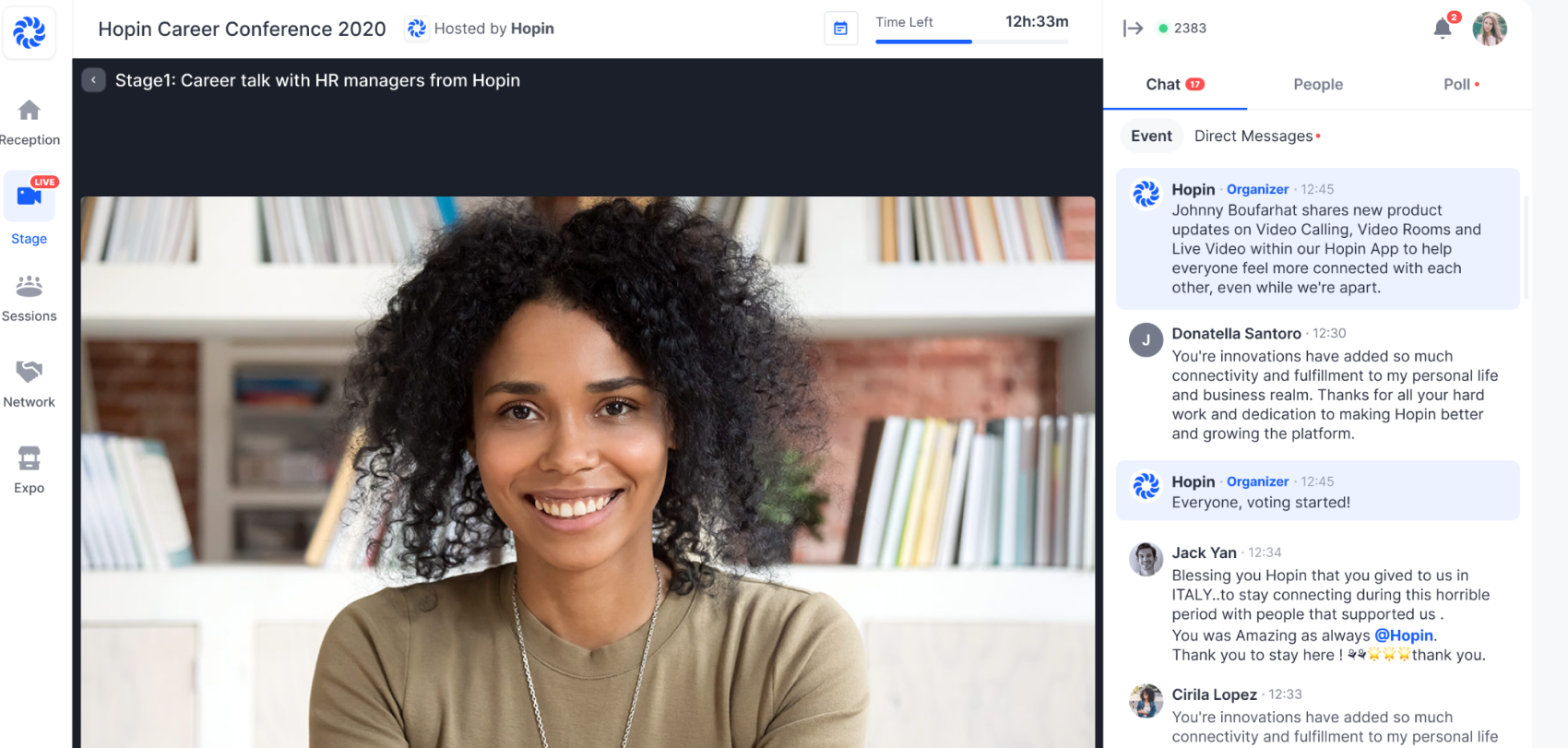Viewport: 1568px width, 748px height.
Task: Open the Network section
Action: [x=30, y=384]
